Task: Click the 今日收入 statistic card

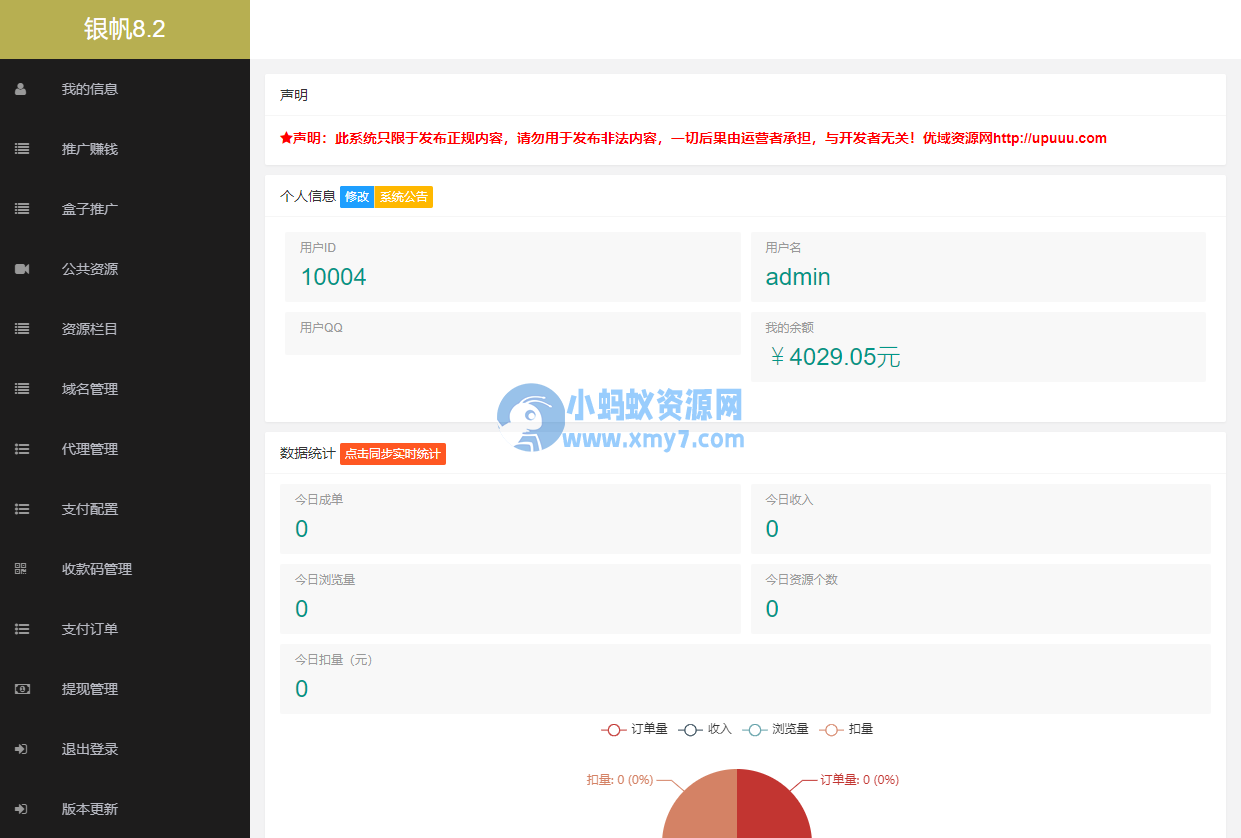Action: [981, 519]
